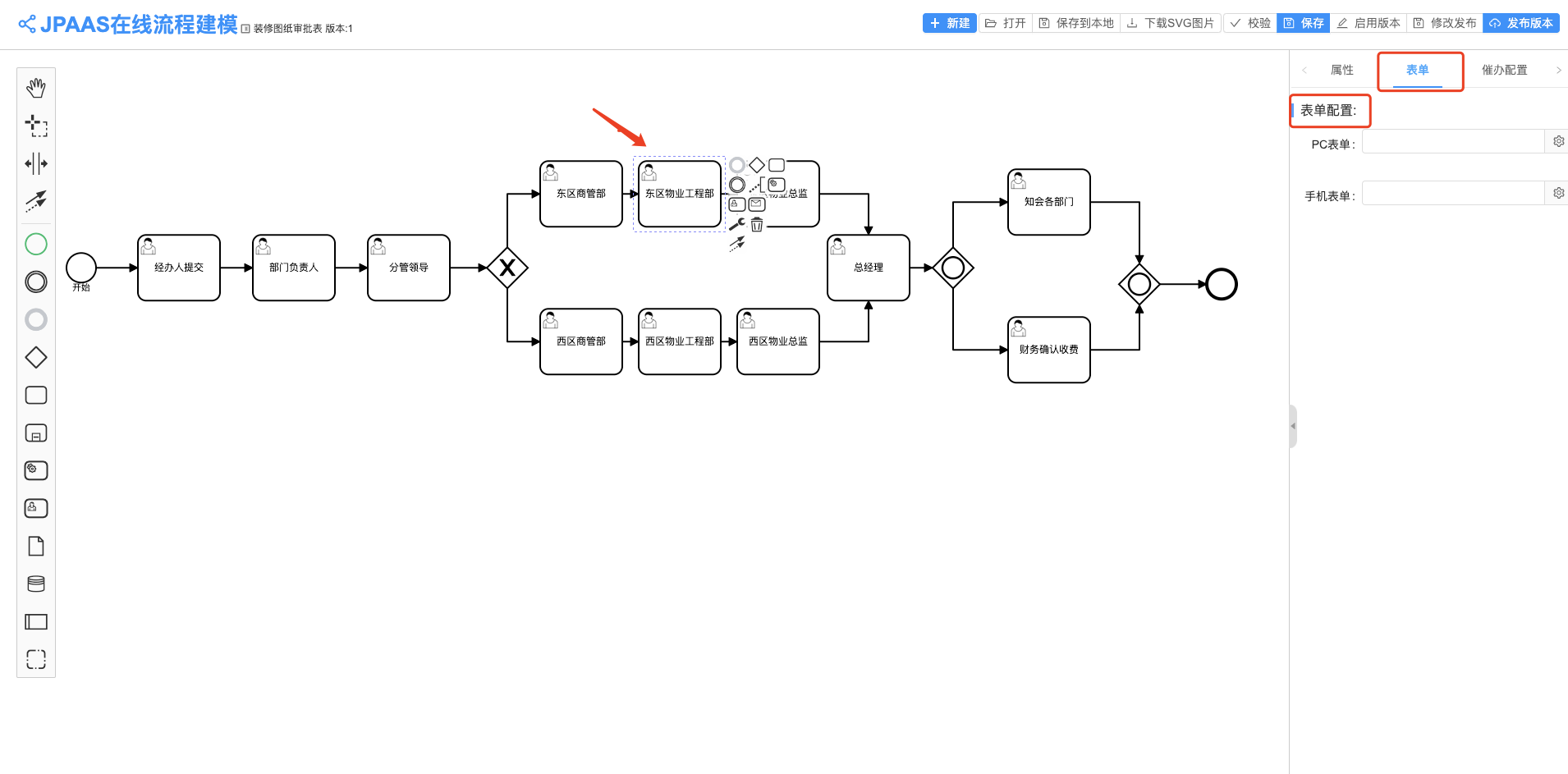Click the 打开 toolbar button
Screen dimensions: 1568x774
(x=1005, y=23)
